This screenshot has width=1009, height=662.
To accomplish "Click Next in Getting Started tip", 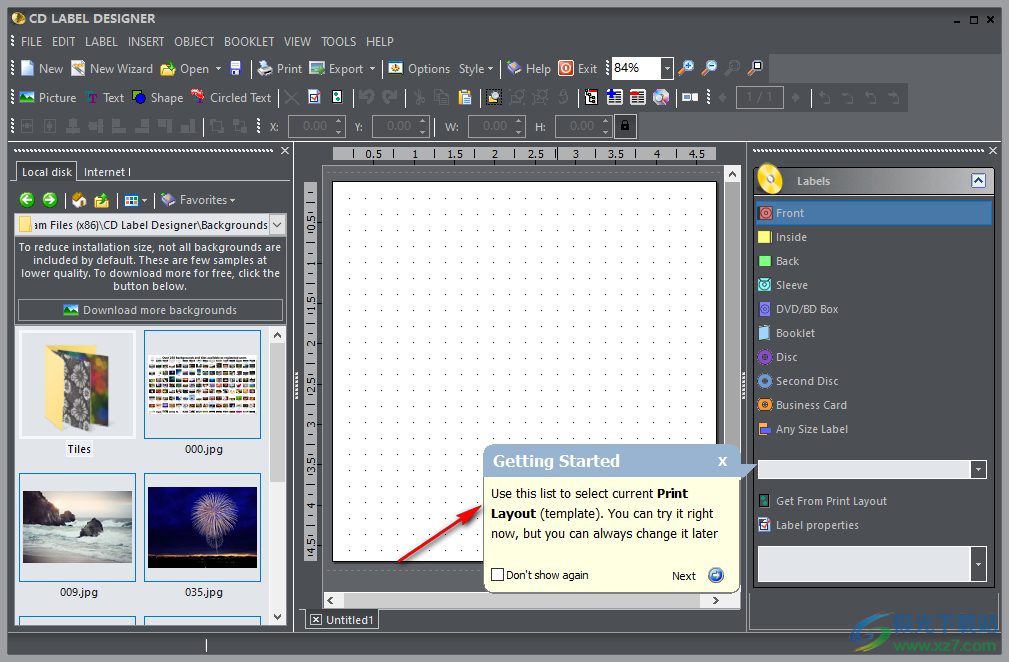I will (x=698, y=575).
